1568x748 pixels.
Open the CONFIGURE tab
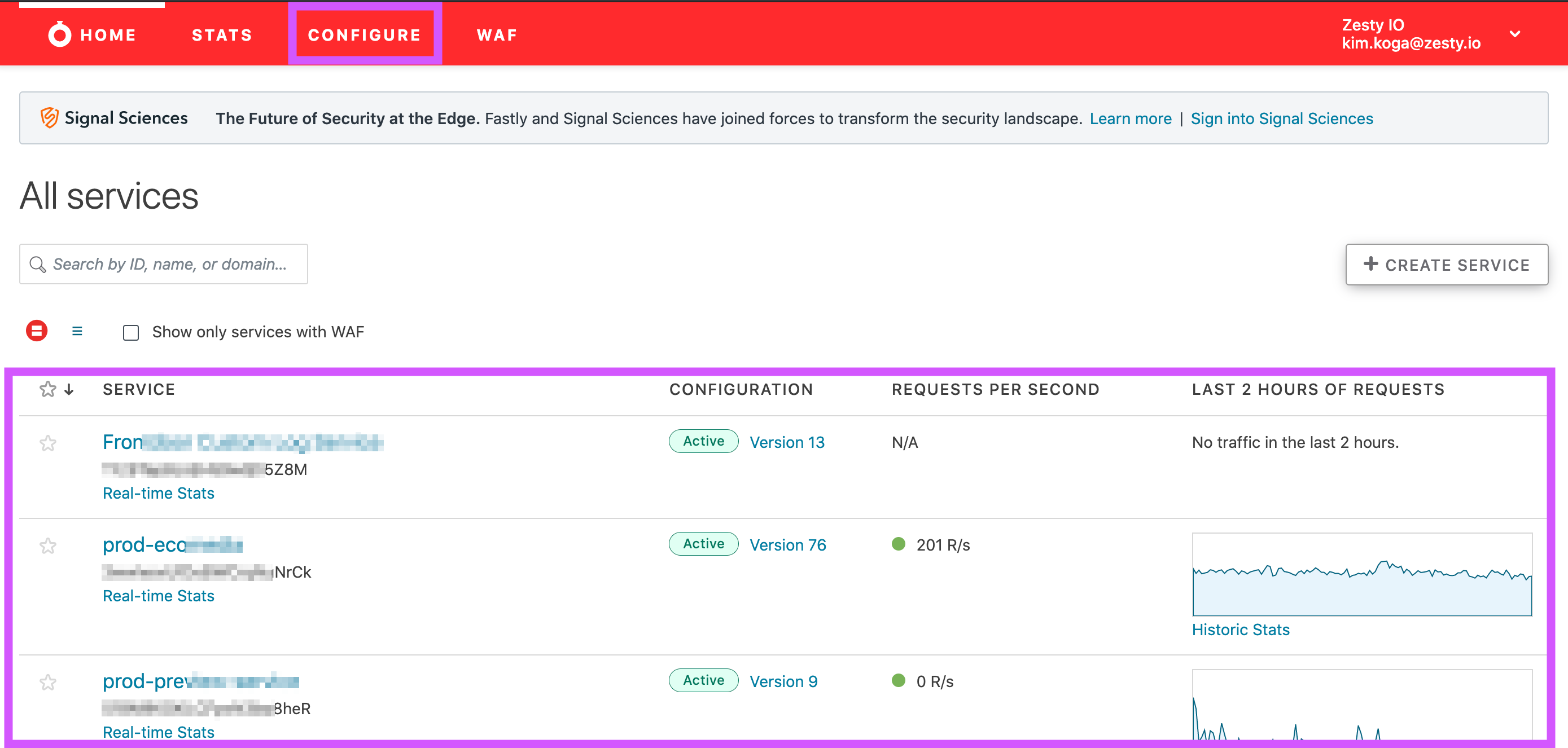365,34
